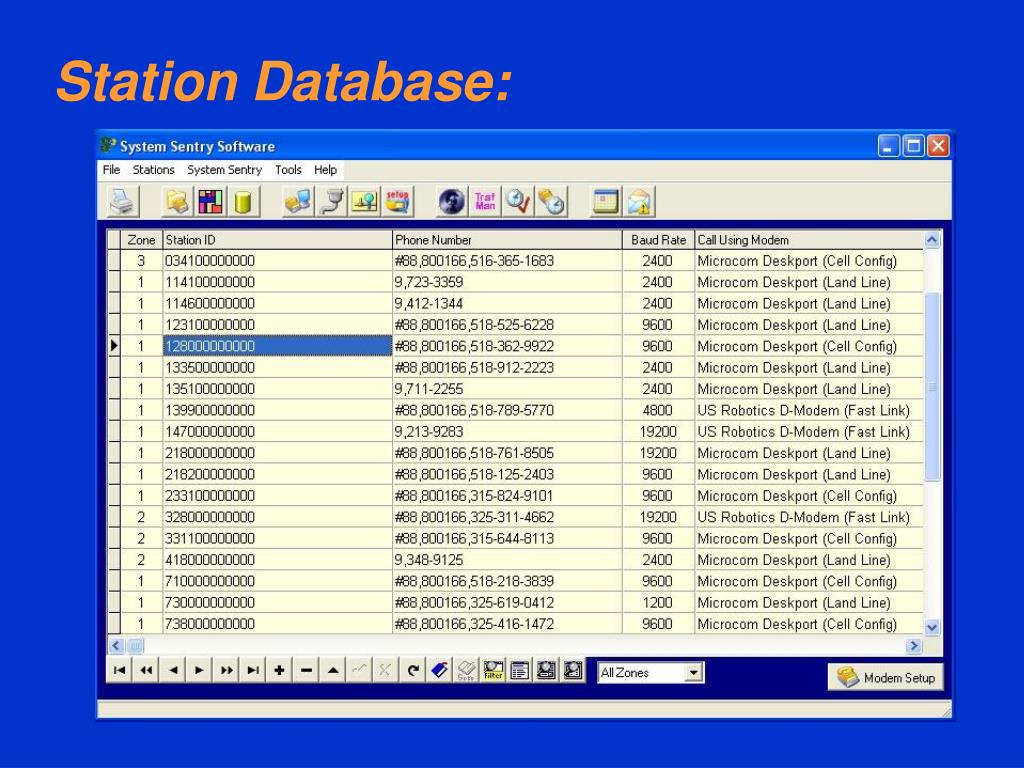Open the folder icon in the toolbar
The width and height of the screenshot is (1024, 768).
point(177,201)
